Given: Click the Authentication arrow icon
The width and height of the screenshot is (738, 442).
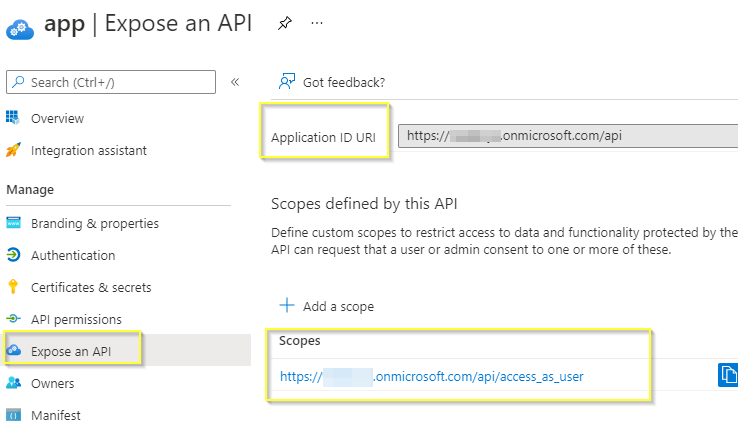Looking at the screenshot, I should click(x=13, y=255).
